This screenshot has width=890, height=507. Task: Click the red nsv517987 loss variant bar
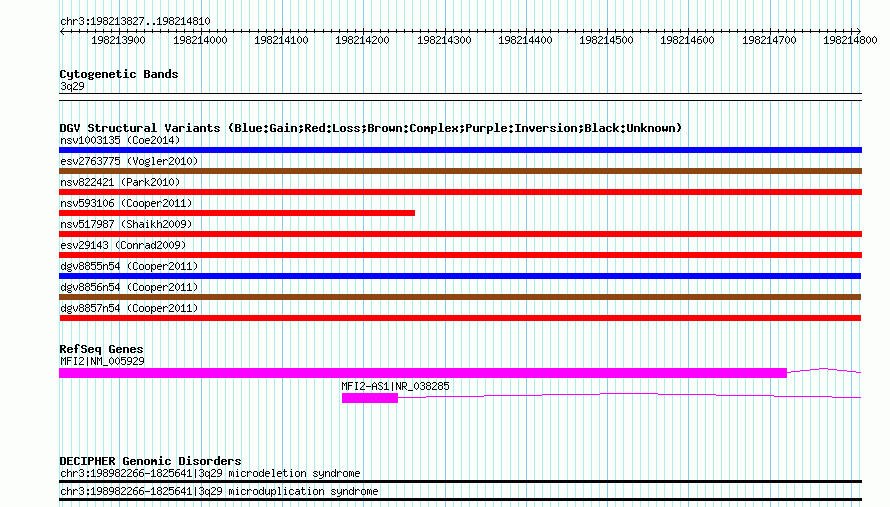point(460,234)
